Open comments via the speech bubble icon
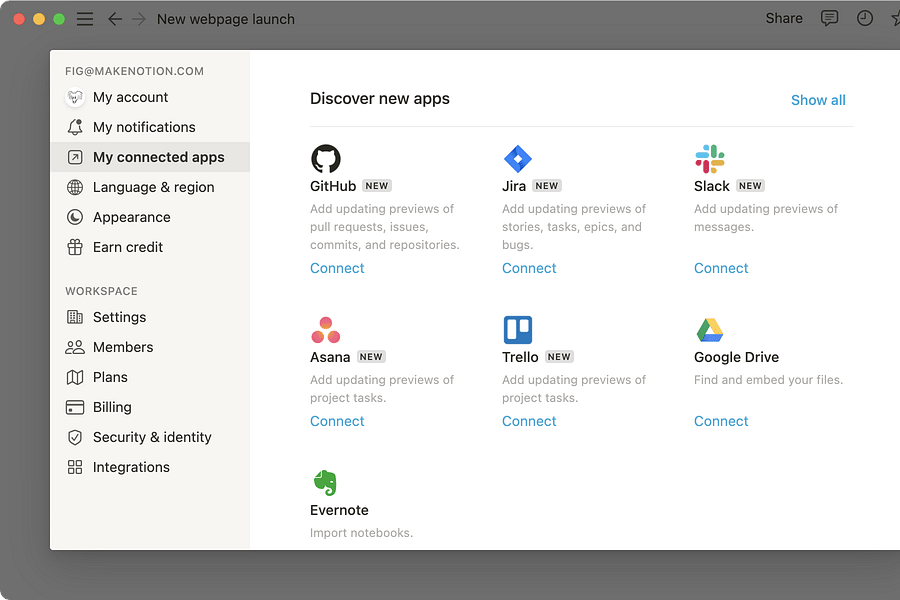 pyautogui.click(x=829, y=18)
